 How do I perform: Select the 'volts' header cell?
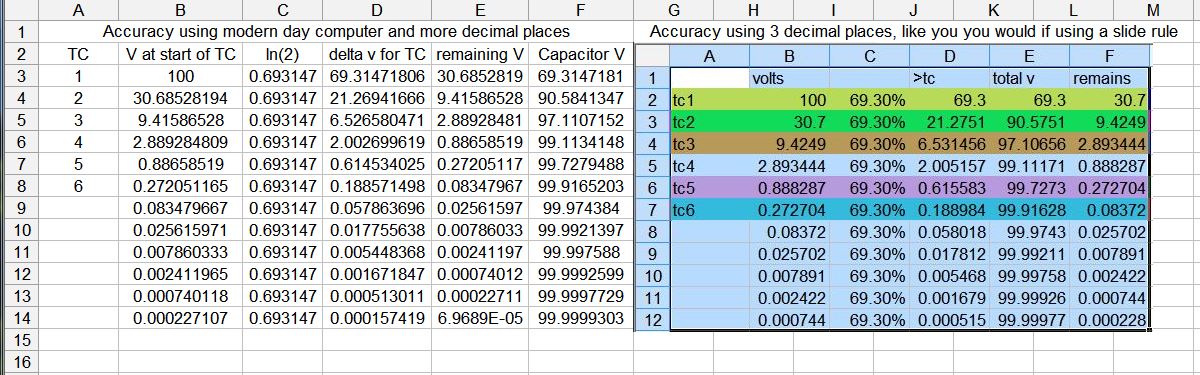pos(789,77)
